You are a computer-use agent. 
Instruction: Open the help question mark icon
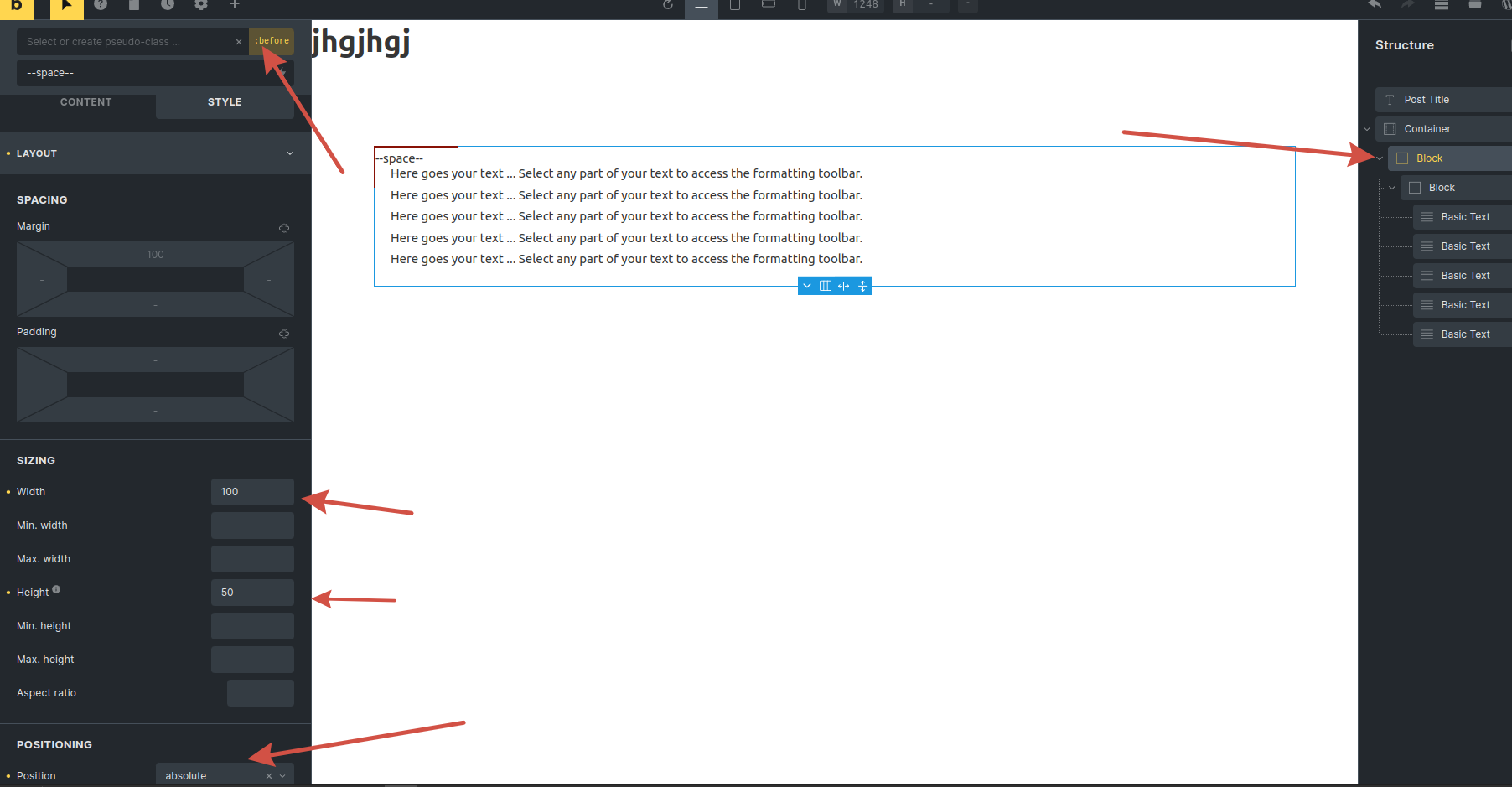point(101,5)
